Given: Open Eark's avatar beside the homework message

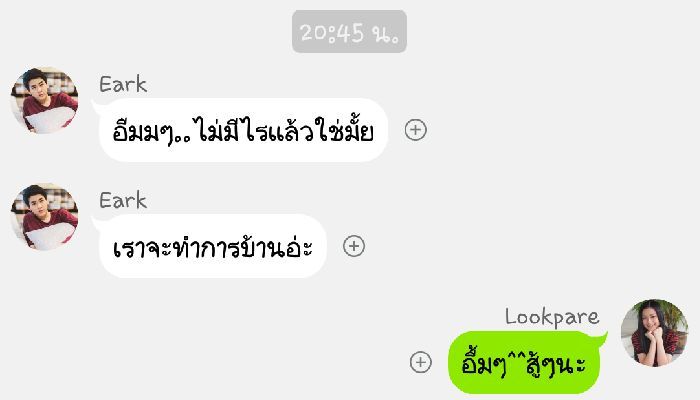Looking at the screenshot, I should (x=44, y=217).
